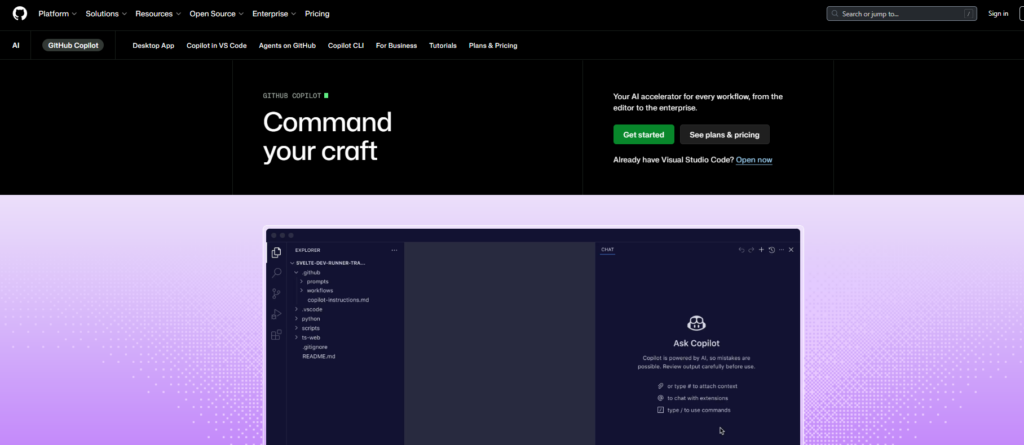Open the Solutions dropdown menu

[106, 14]
